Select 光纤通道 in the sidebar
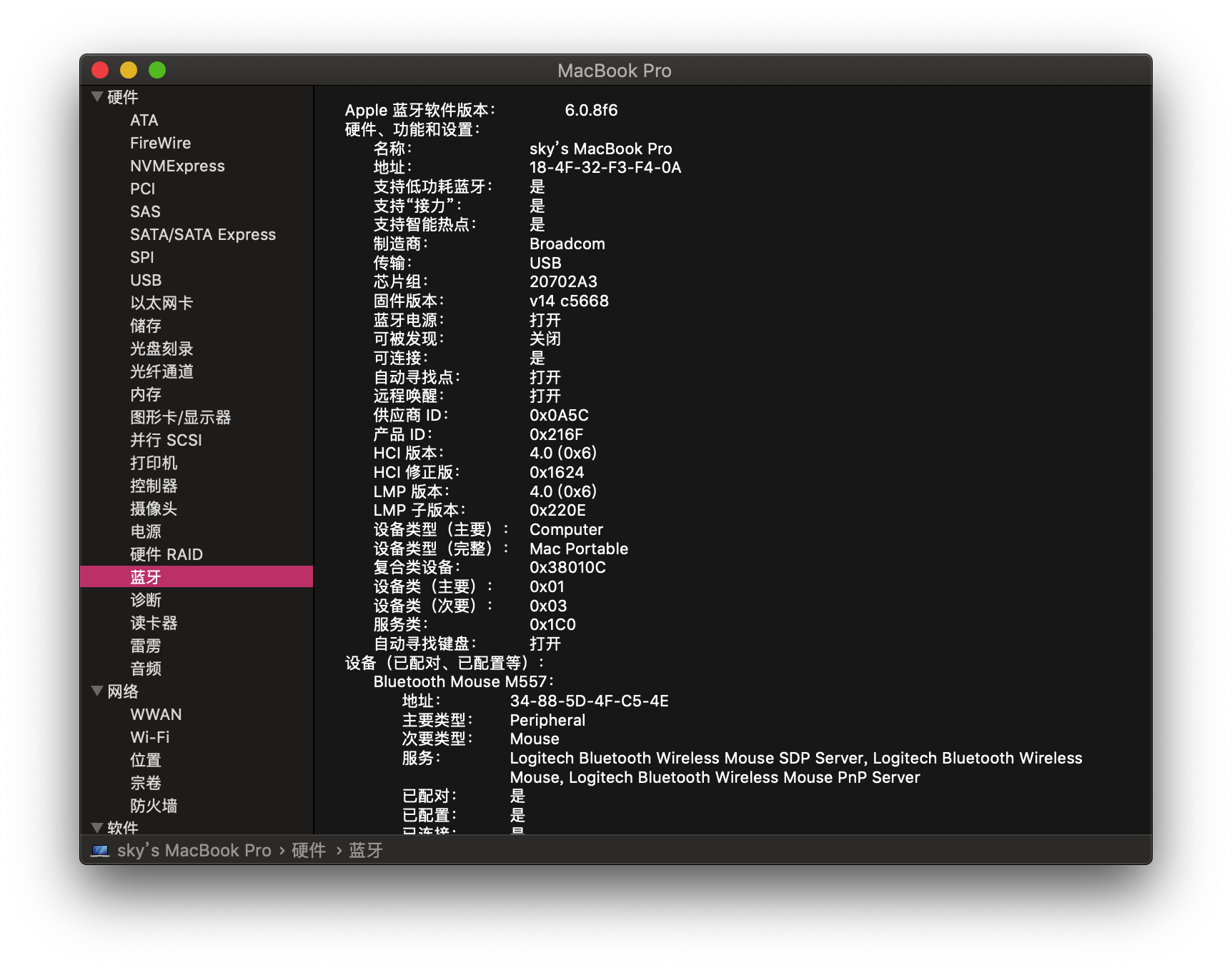 click(x=162, y=371)
